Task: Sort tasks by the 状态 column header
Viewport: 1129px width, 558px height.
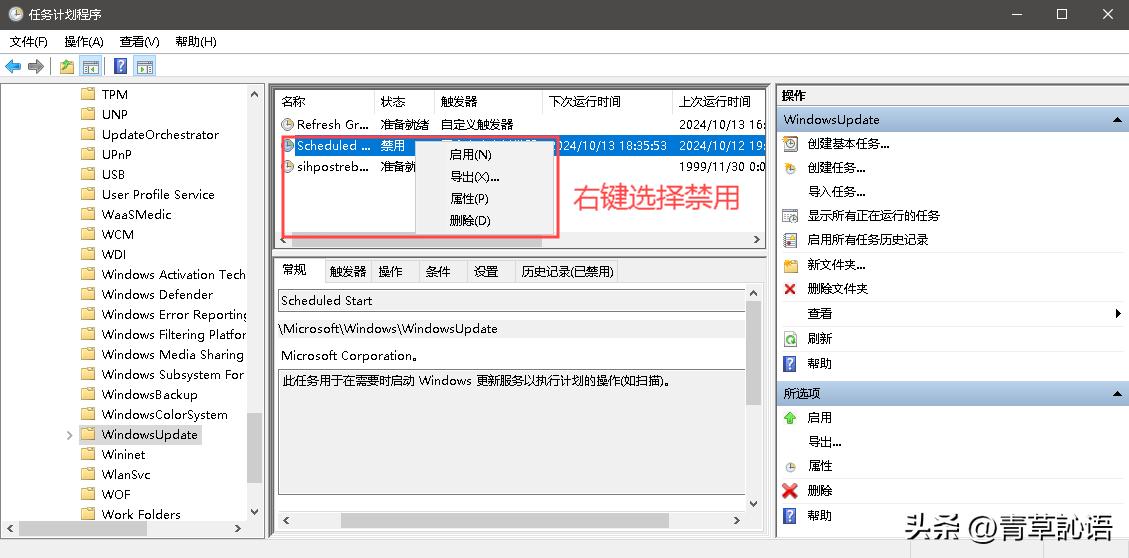Action: pos(404,102)
